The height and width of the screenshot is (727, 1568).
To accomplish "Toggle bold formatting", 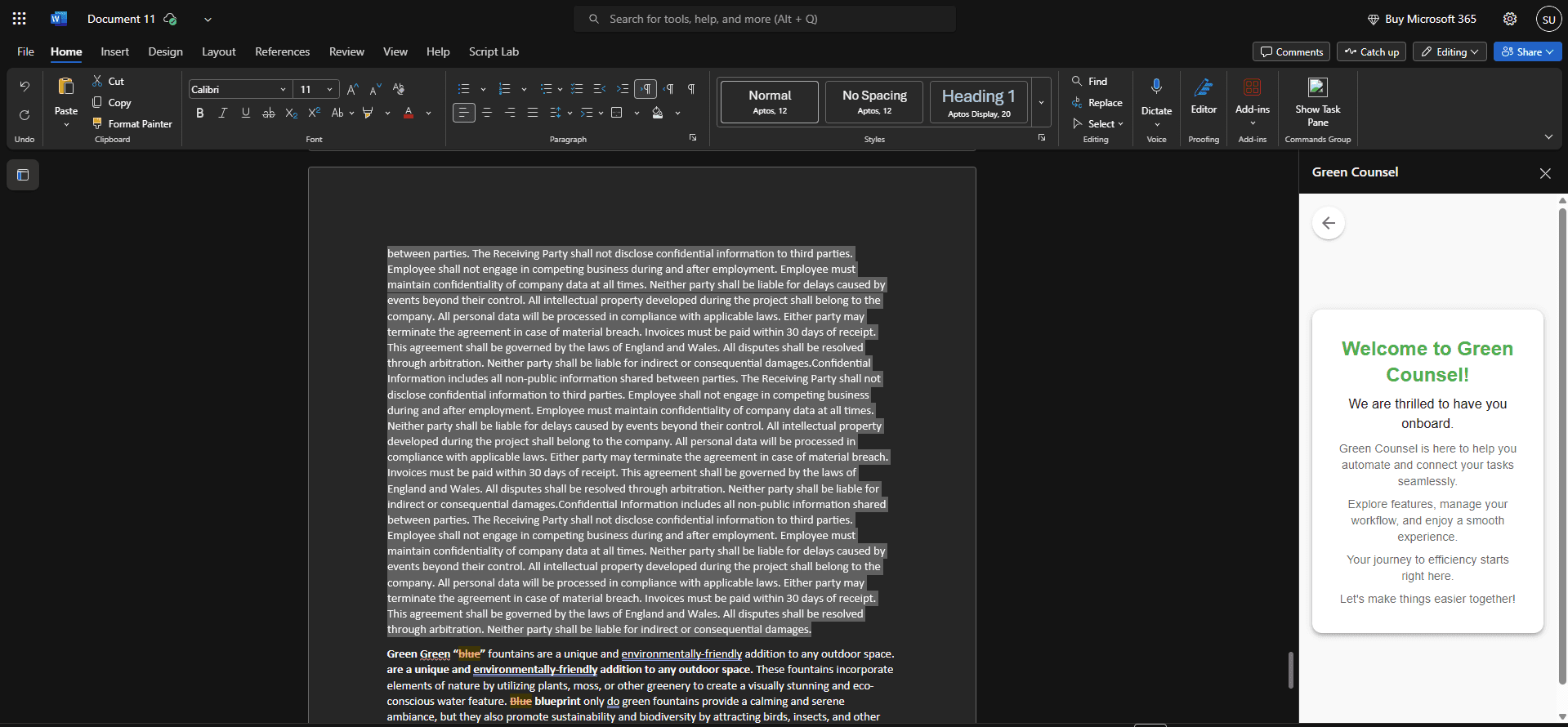I will 199,113.
